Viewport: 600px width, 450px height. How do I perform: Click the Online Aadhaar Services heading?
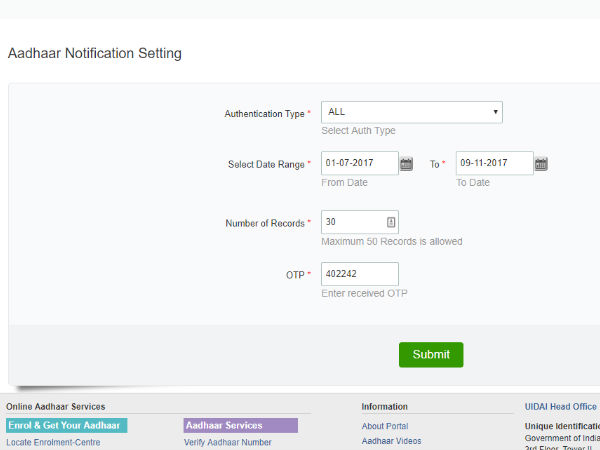coord(55,406)
